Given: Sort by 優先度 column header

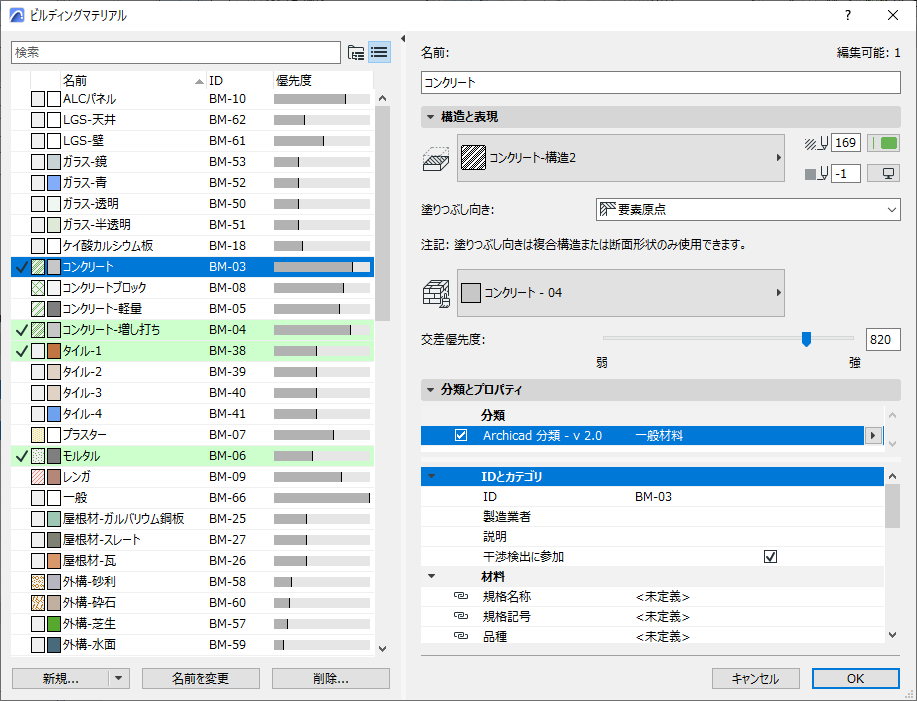Looking at the screenshot, I should (x=323, y=81).
